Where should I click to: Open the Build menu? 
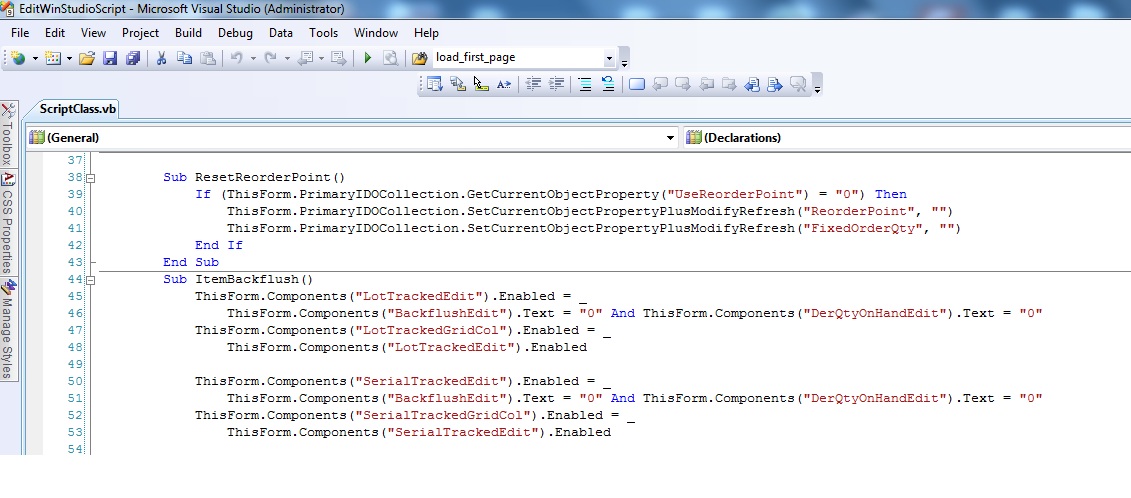[x=188, y=32]
